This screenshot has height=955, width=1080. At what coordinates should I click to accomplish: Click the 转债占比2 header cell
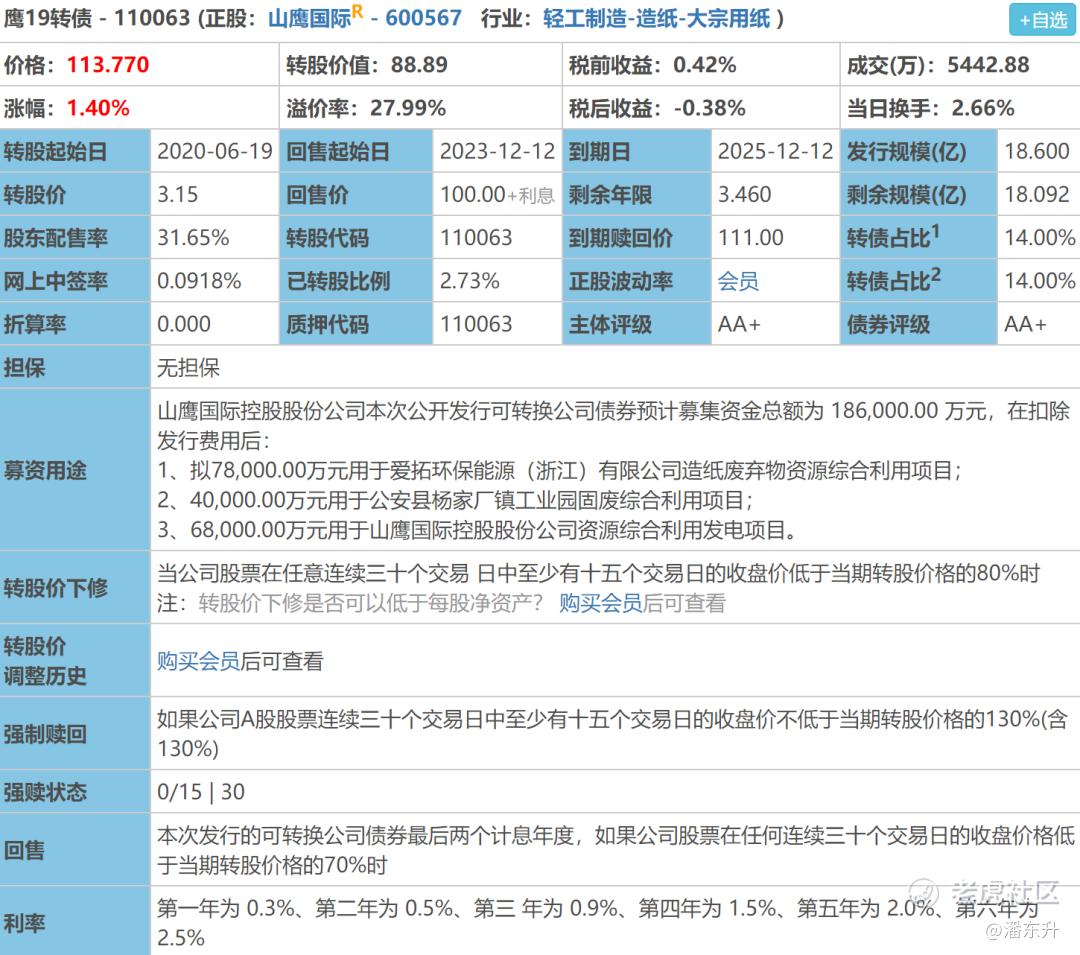point(918,281)
